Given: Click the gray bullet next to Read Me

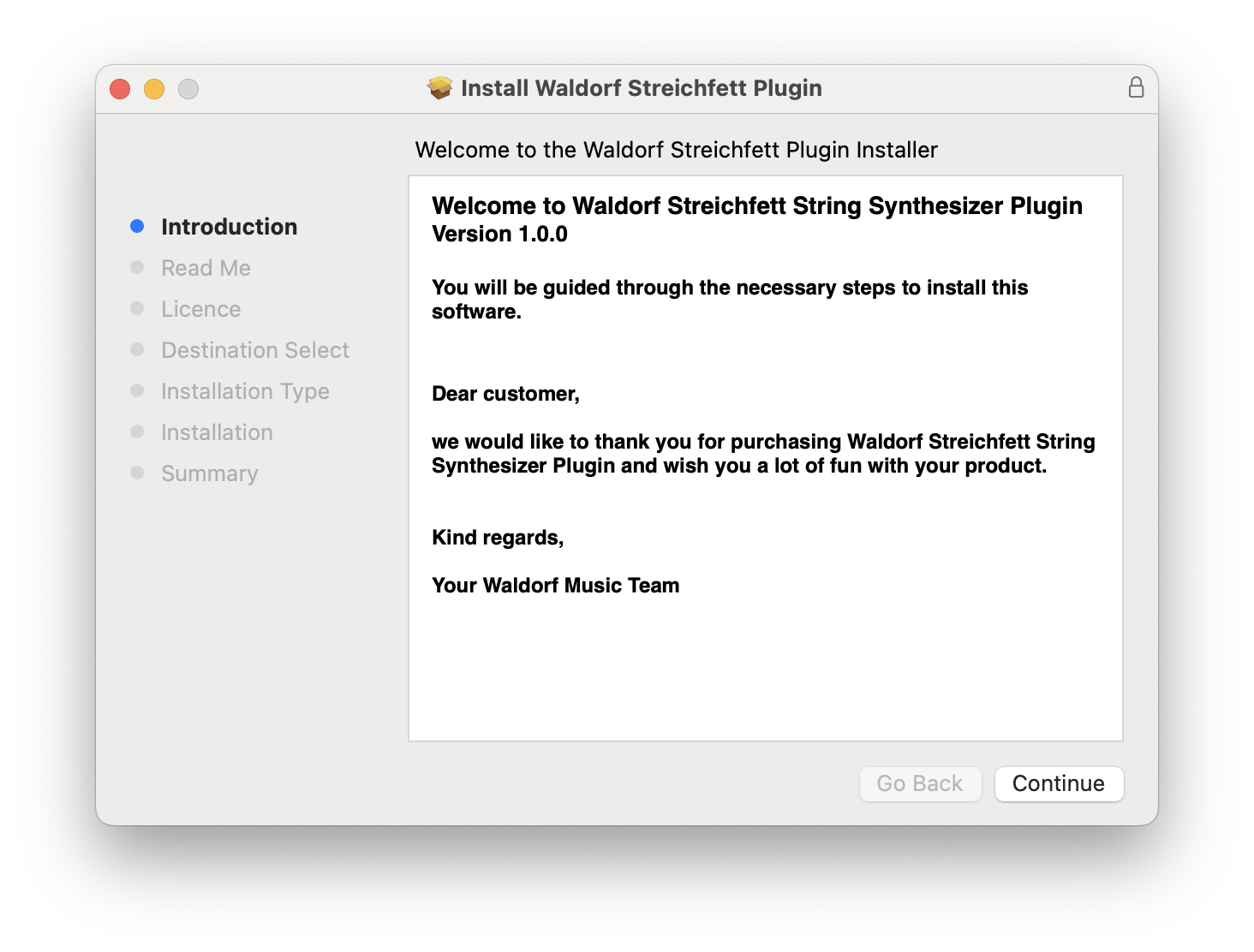Looking at the screenshot, I should coord(137,267).
